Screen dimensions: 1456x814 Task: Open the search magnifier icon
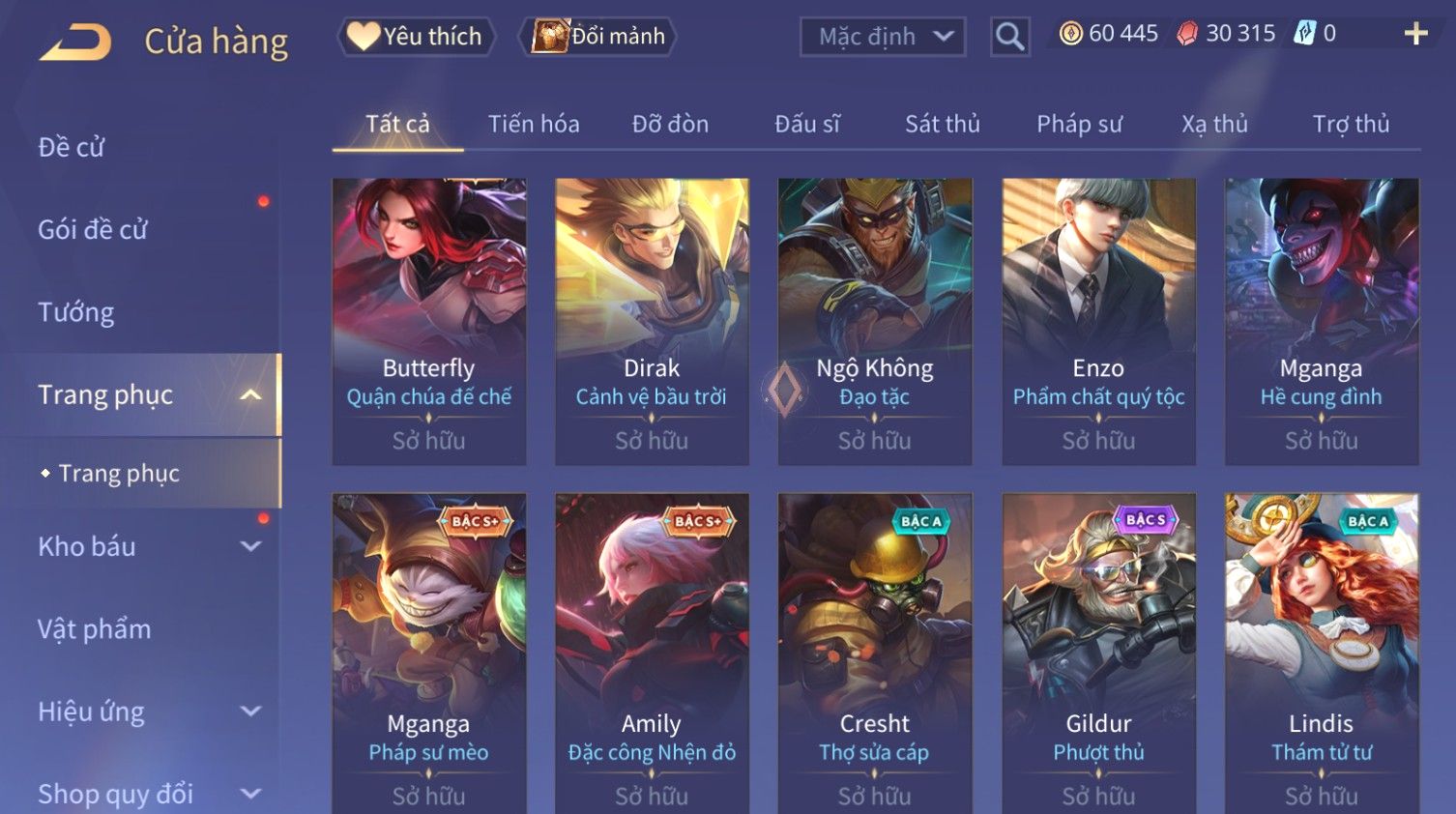pos(1010,37)
